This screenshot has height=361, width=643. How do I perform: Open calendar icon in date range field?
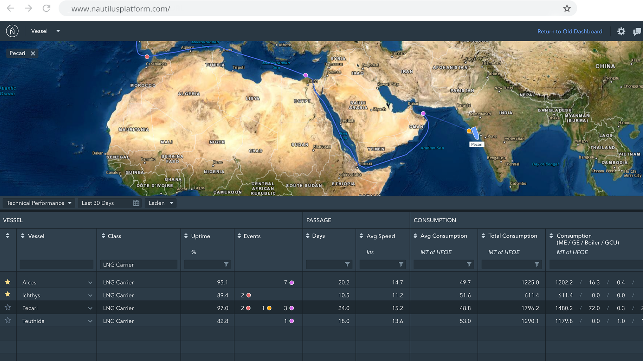[136, 203]
